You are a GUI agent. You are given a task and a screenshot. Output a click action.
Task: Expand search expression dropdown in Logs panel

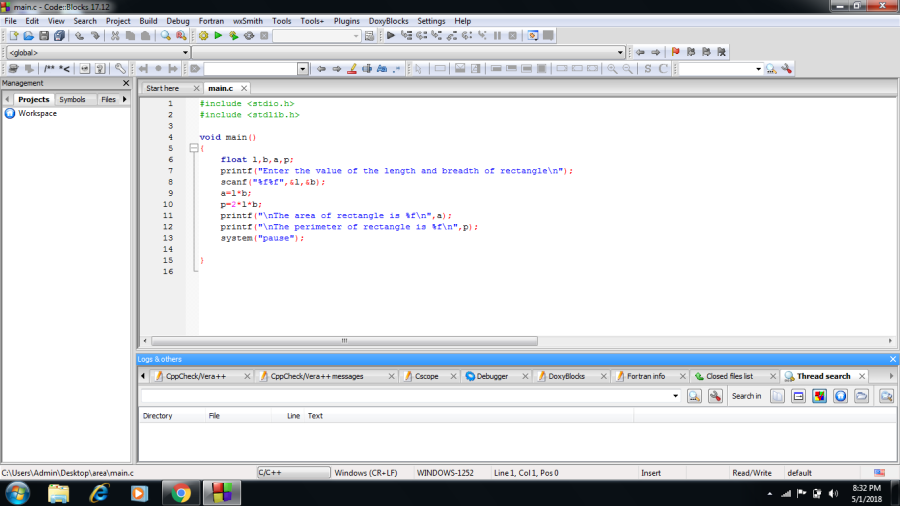[676, 396]
